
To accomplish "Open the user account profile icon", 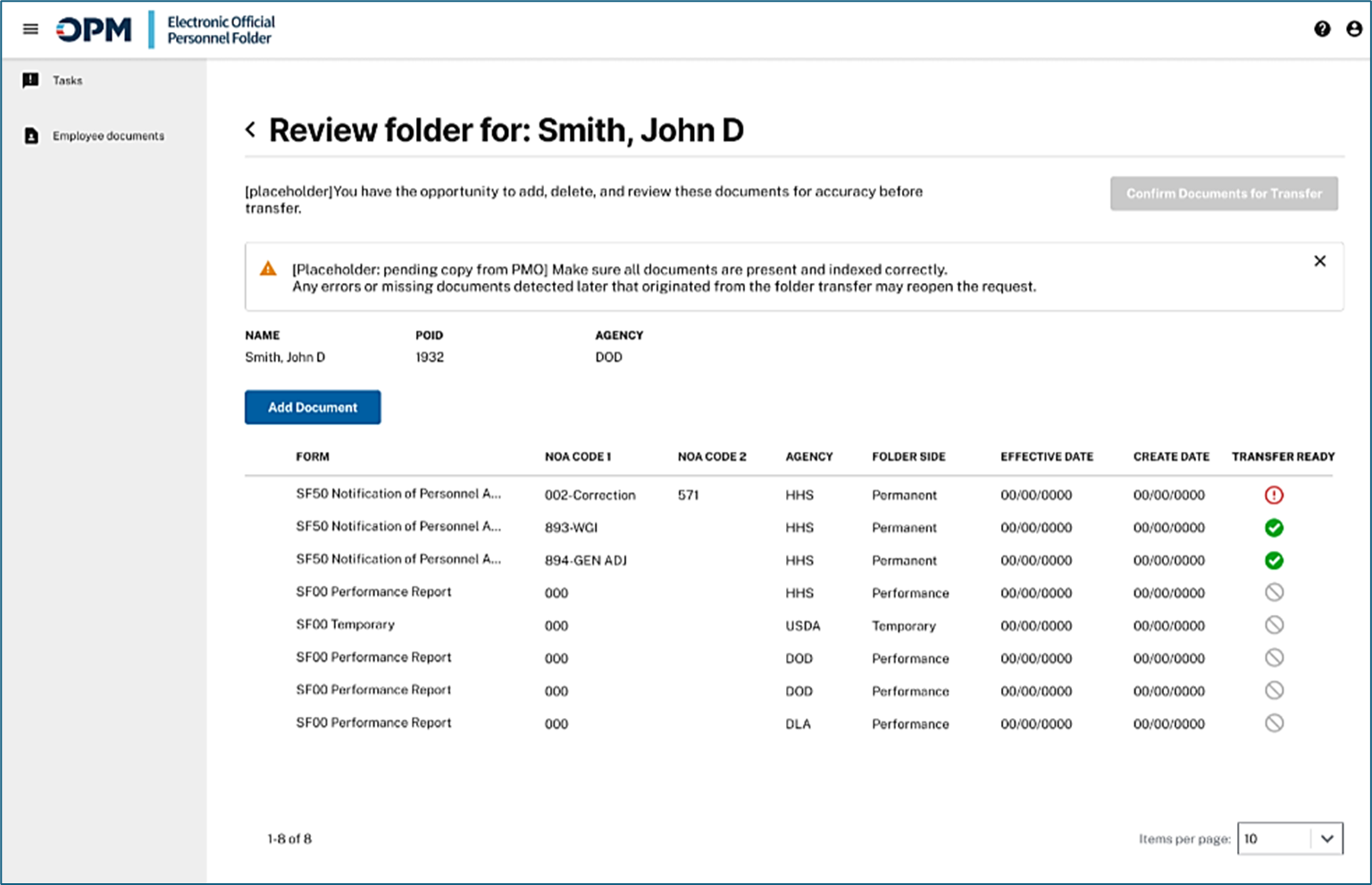I will [1354, 29].
